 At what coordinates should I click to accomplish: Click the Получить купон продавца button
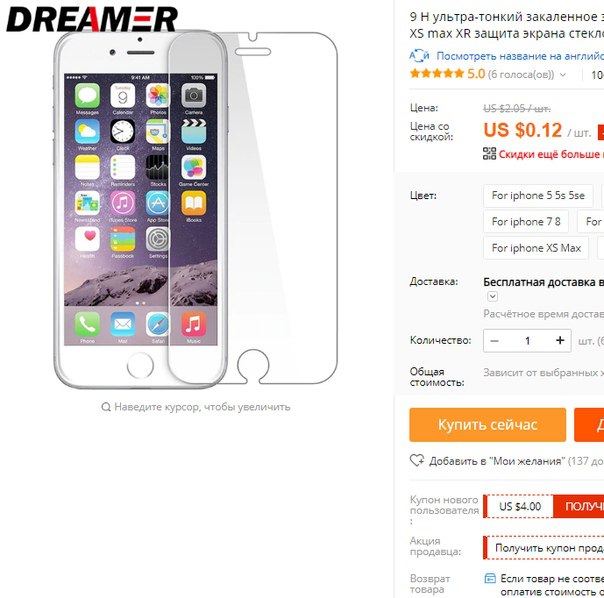point(550,548)
